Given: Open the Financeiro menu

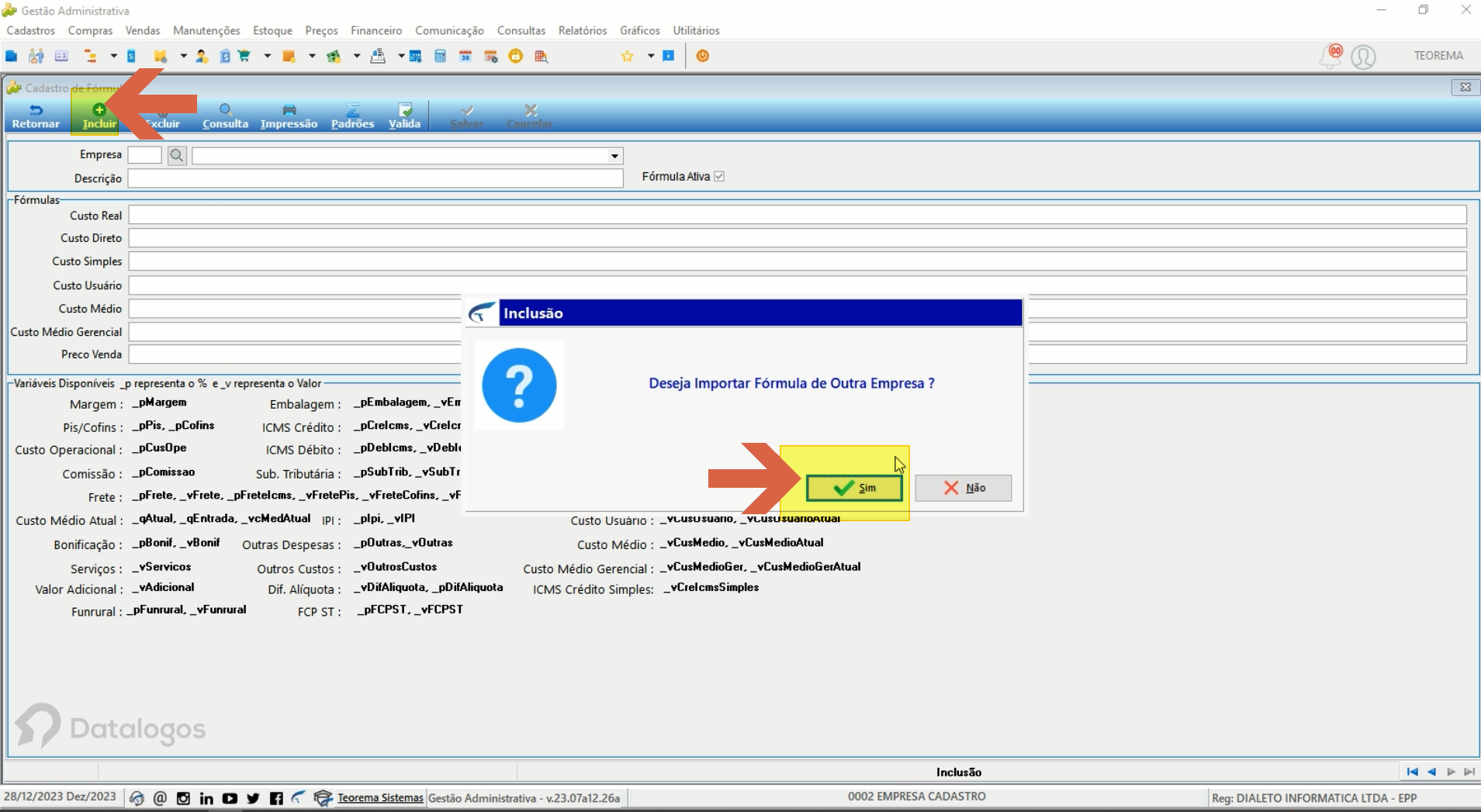Looking at the screenshot, I should 376,30.
